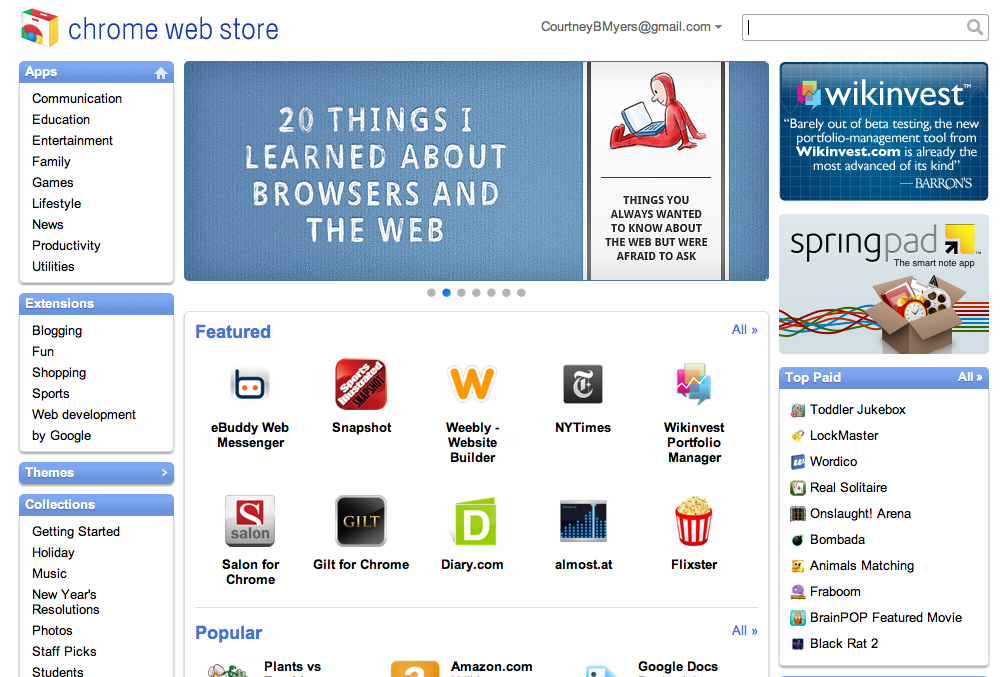The image size is (1004, 677).
Task: Select the fourth banner carousel dot
Action: click(x=476, y=293)
